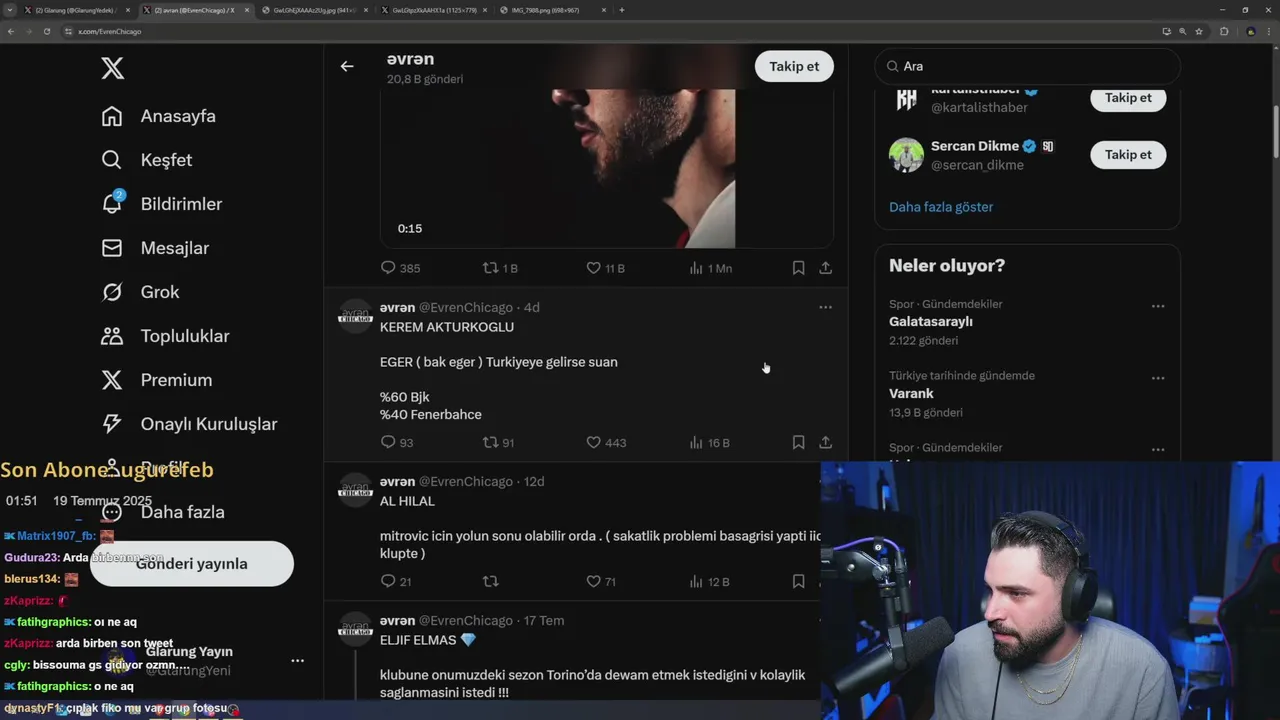The height and width of the screenshot is (720, 1280).
Task: Bookmark the AL HILAL post
Action: coord(798,581)
